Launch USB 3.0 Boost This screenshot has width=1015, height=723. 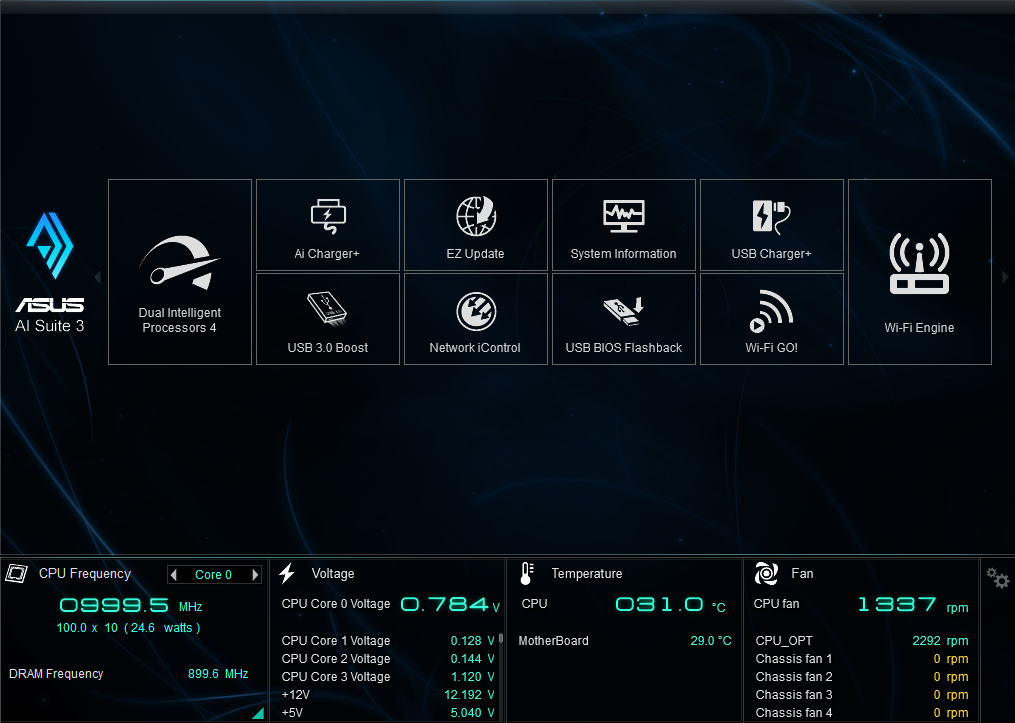pos(327,319)
